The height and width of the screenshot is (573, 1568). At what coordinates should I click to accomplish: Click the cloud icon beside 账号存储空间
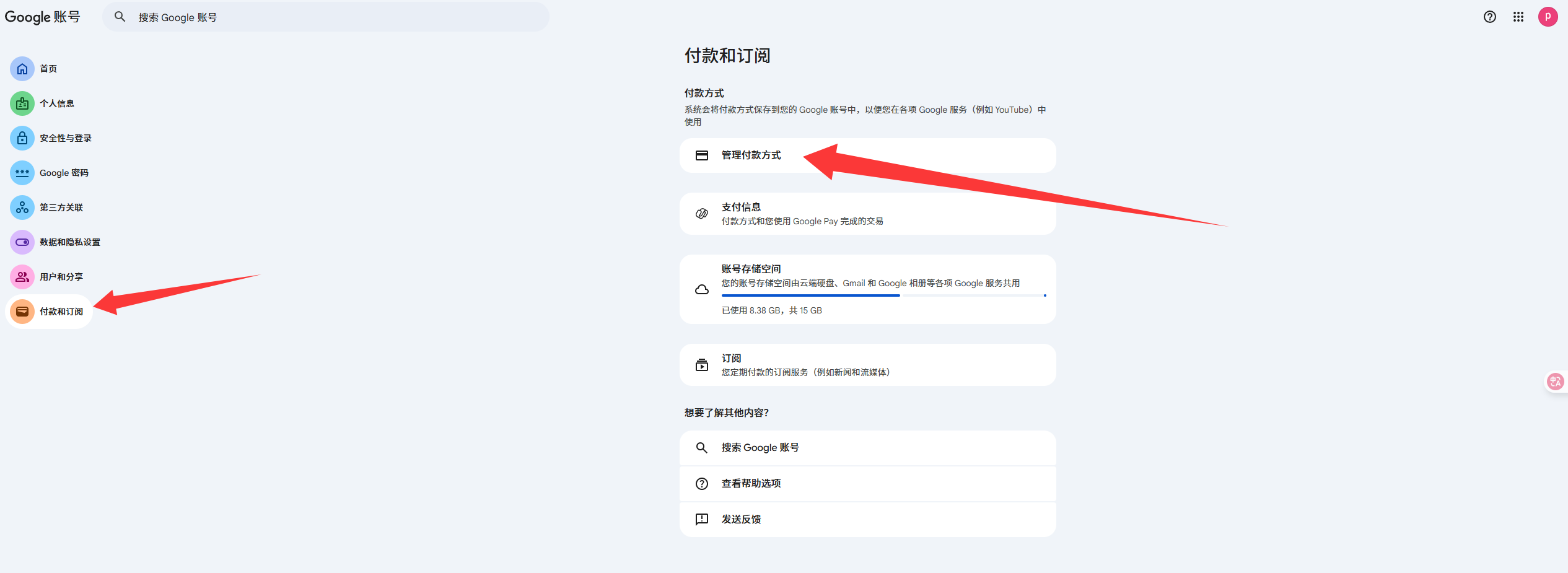702,289
